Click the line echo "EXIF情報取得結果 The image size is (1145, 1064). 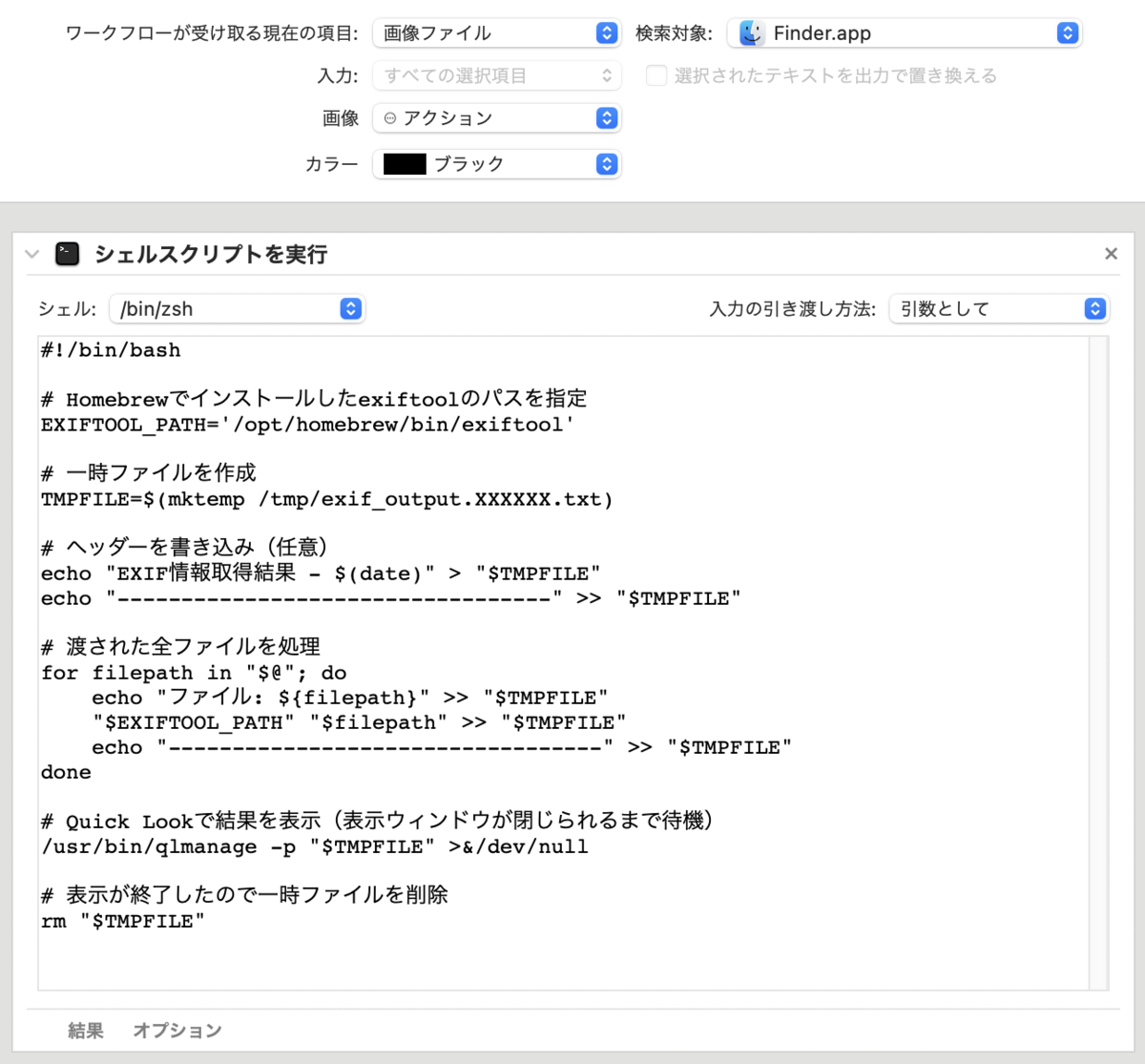click(x=321, y=574)
